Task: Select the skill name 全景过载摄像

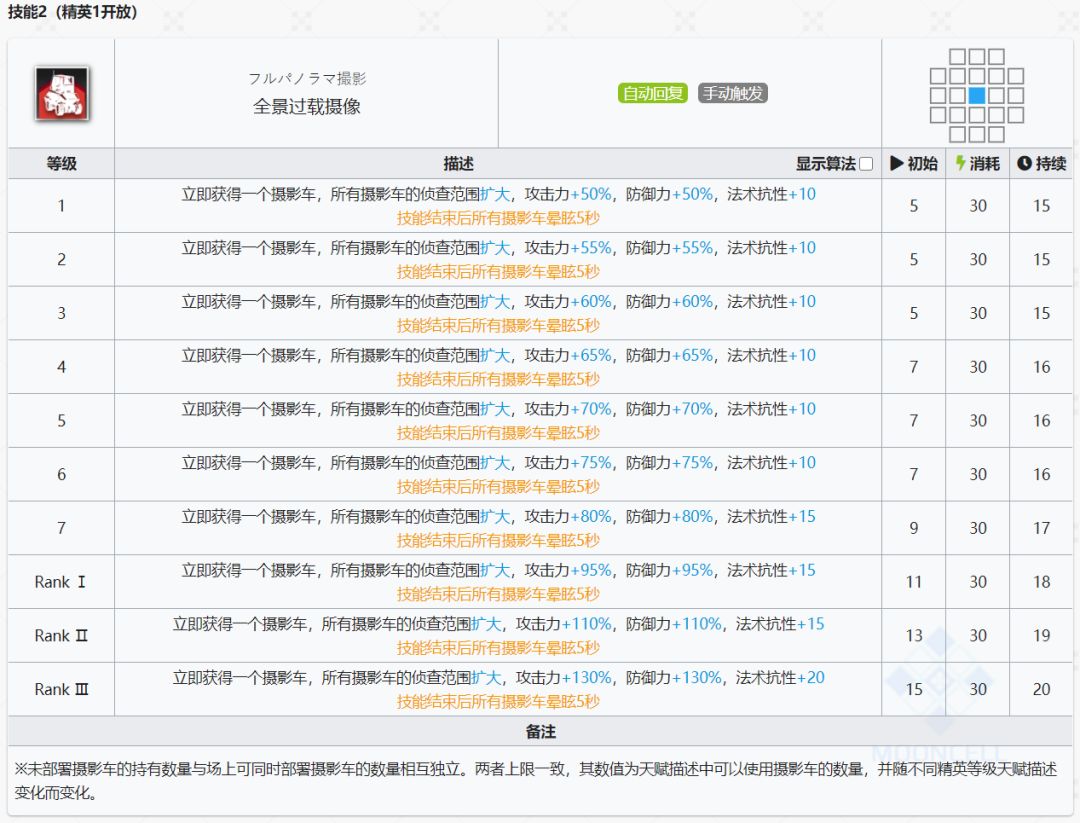Action: tap(307, 107)
